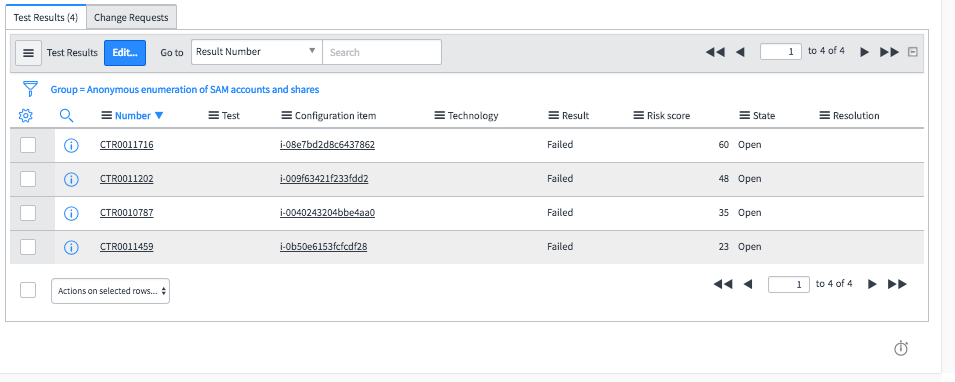Go to next page in top pagination
Viewport: 955px width, 382px height.
pyautogui.click(x=864, y=52)
